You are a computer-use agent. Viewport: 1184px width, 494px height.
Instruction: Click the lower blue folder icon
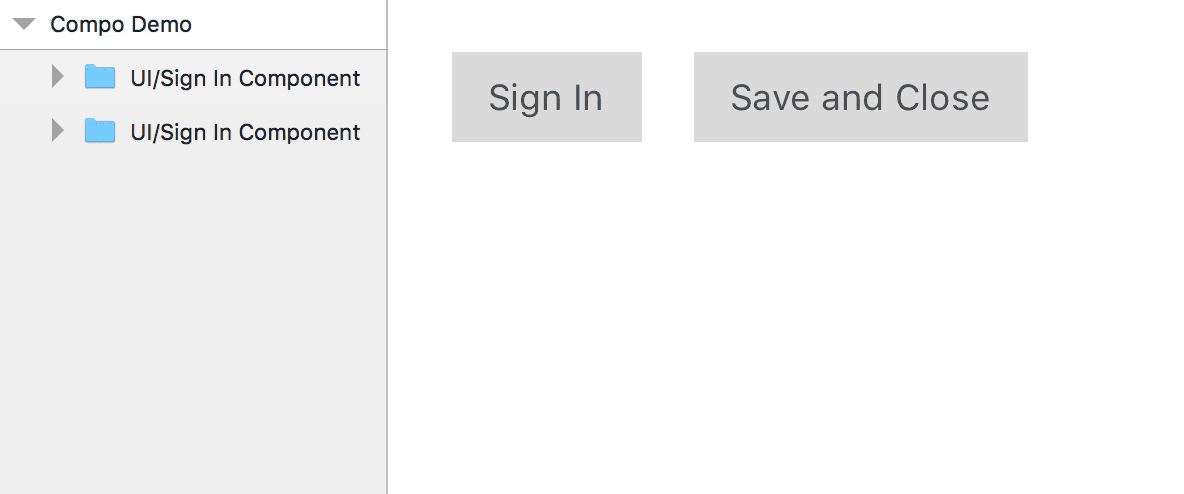click(100, 131)
